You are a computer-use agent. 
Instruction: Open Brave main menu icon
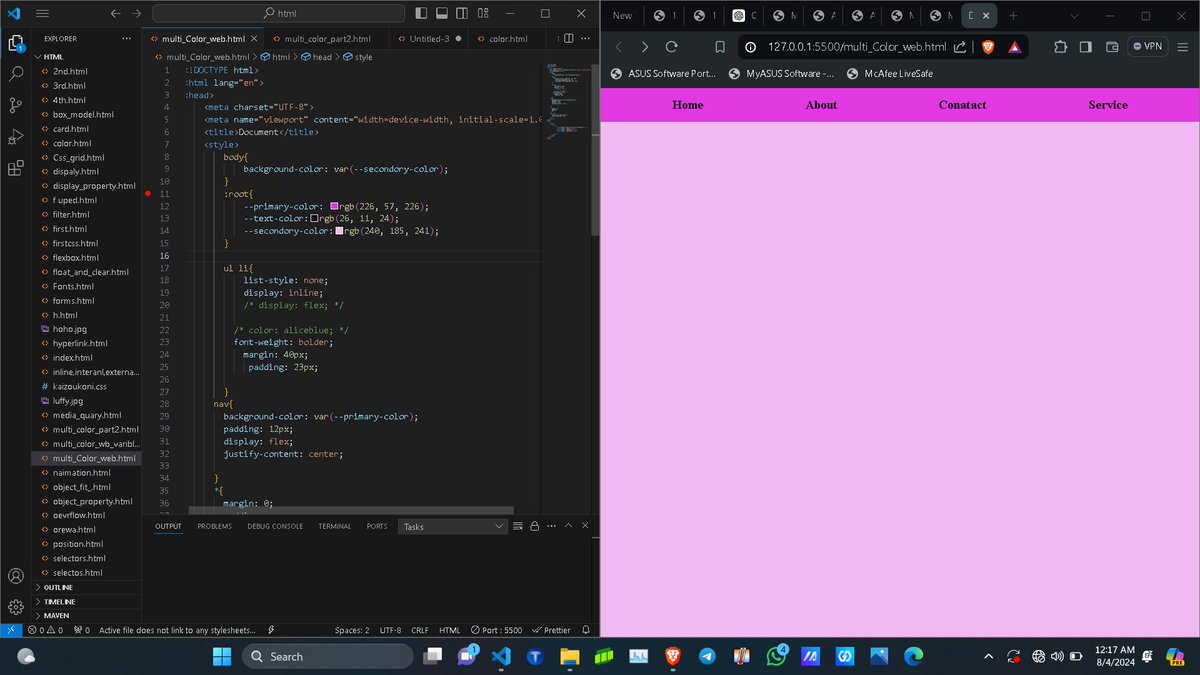pos(1184,47)
